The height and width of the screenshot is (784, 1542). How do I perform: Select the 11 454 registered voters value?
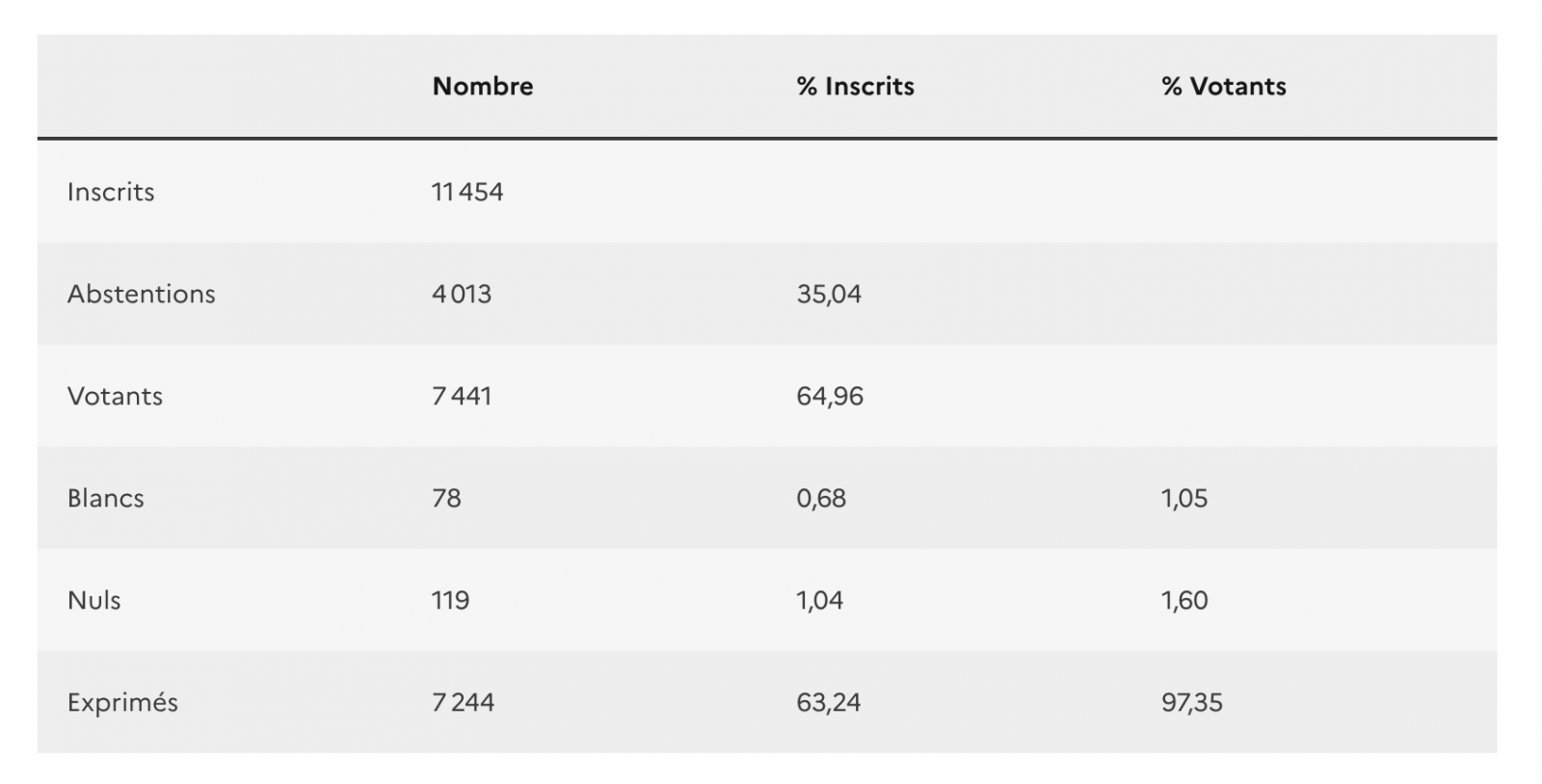tap(467, 192)
